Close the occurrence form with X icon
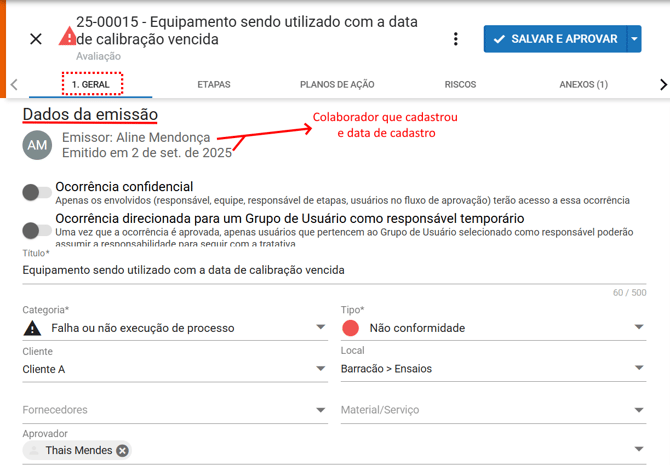670x465 pixels. click(x=36, y=39)
